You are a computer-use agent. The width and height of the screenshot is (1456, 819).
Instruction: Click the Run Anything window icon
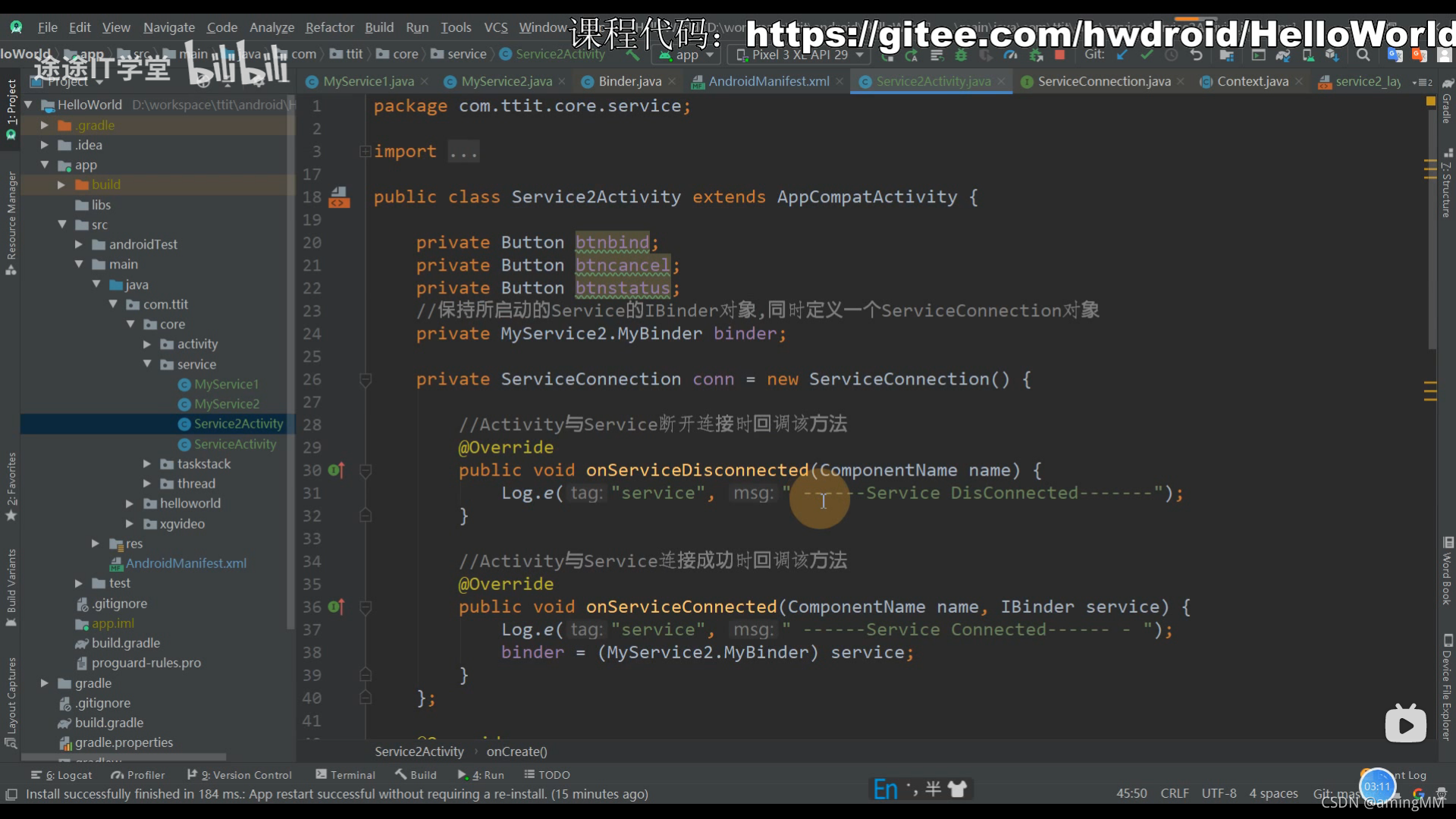pyautogui.click(x=1258, y=55)
